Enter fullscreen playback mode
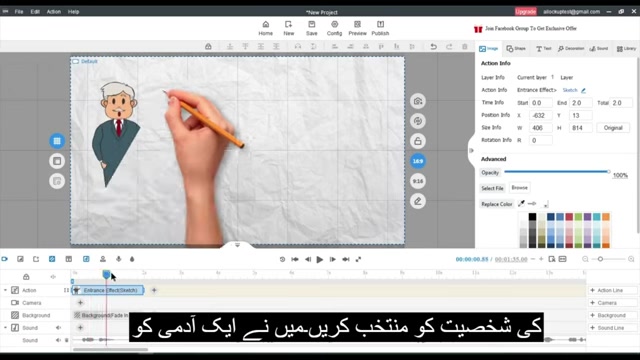This screenshot has width=640, height=360. pos(358,259)
